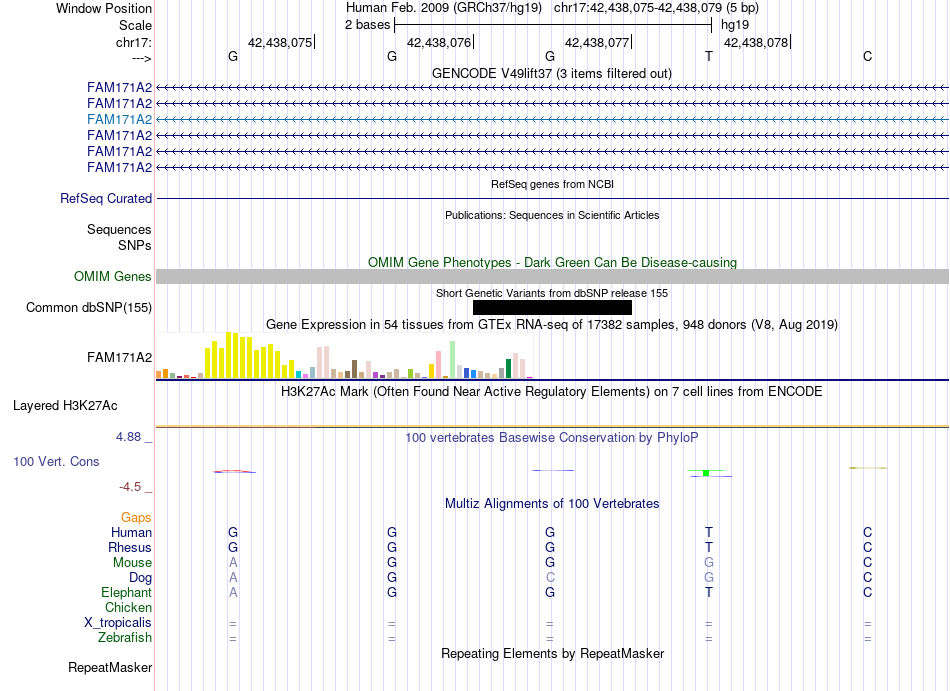950x691 pixels.
Task: Click the gray OMIM Genes item bar
Action: coord(552,277)
